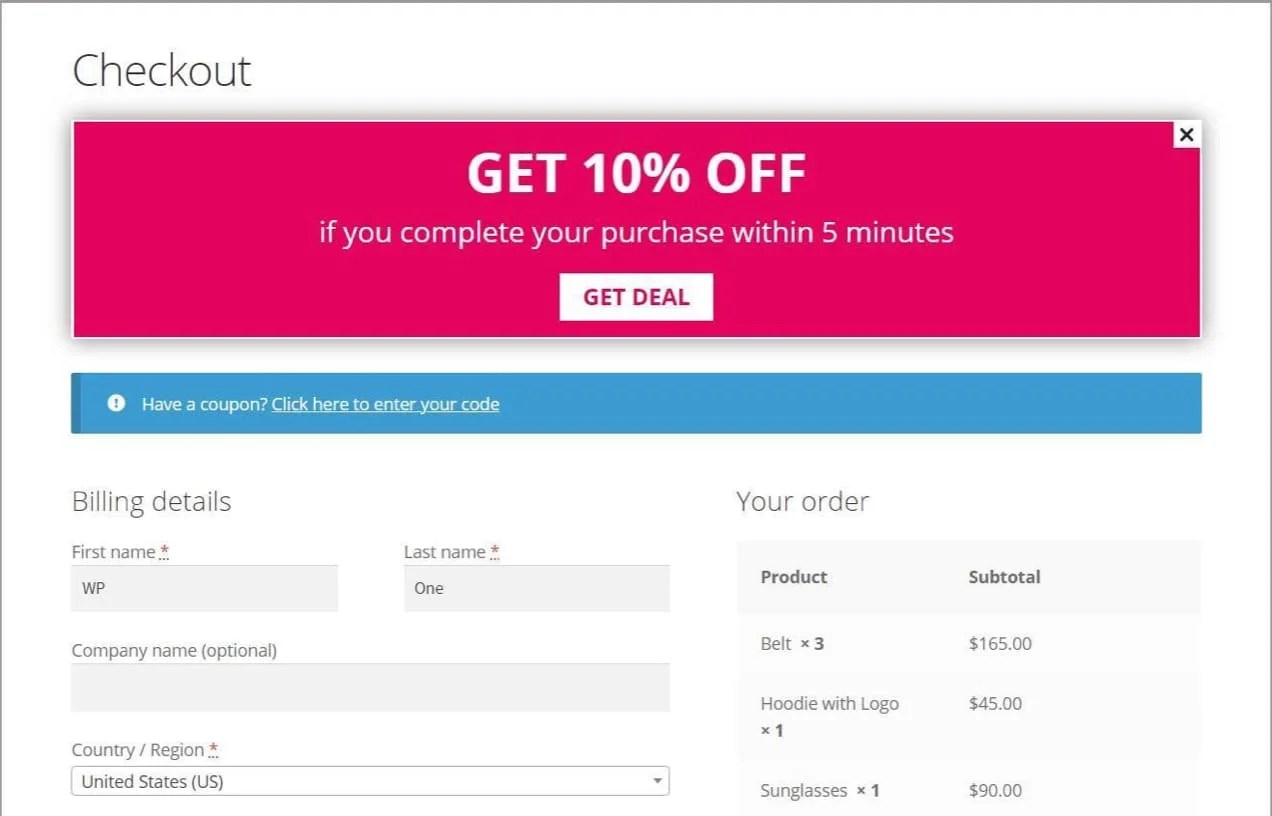Click the Company name optional field
The height and width of the screenshot is (816, 1272).
click(x=370, y=687)
